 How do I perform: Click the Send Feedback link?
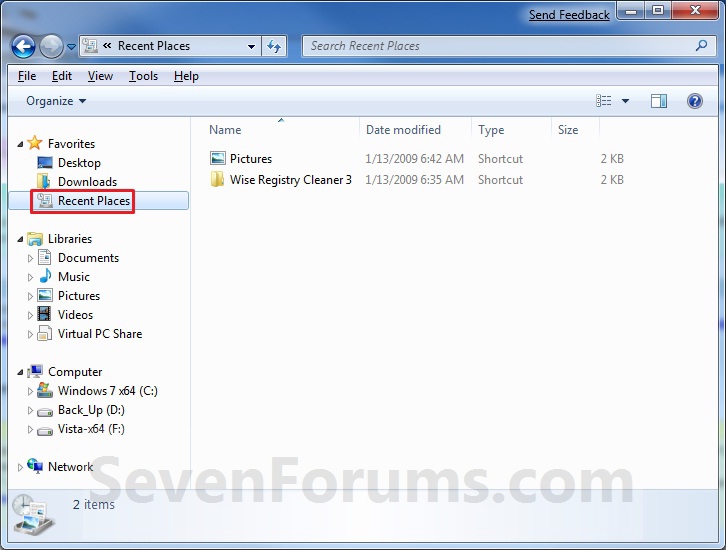569,15
